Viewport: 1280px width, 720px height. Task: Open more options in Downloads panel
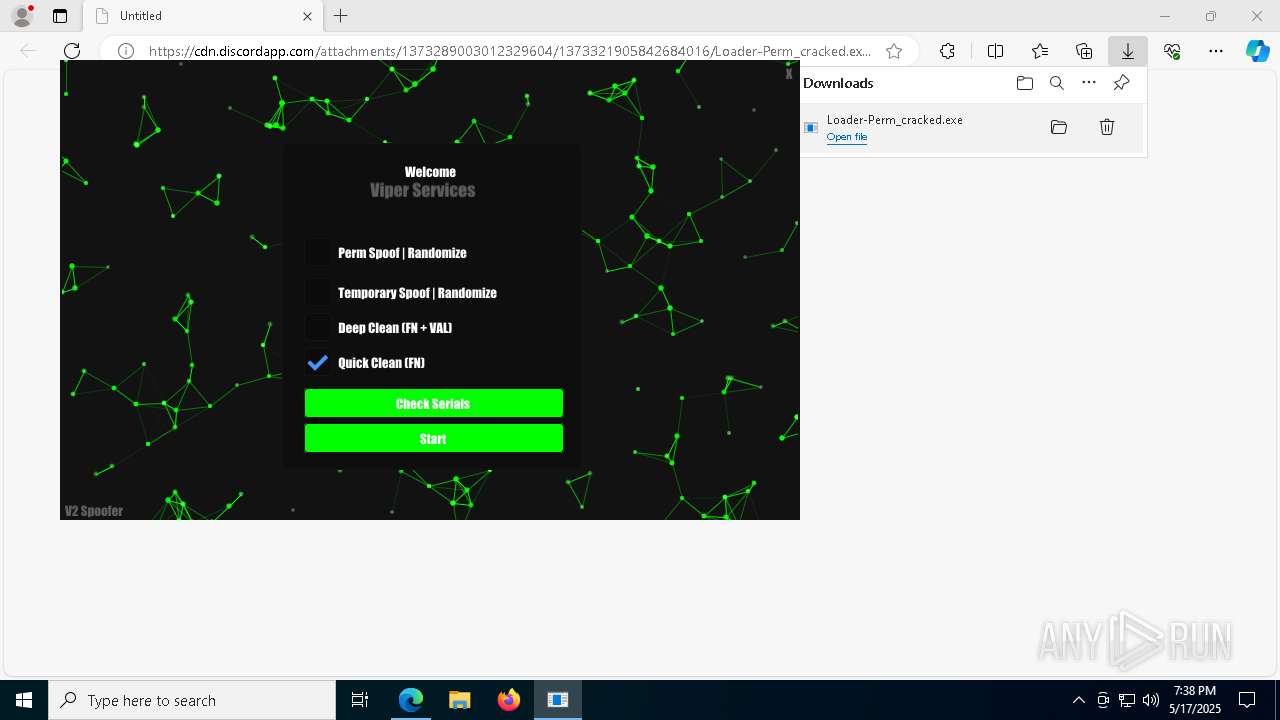click(1089, 83)
